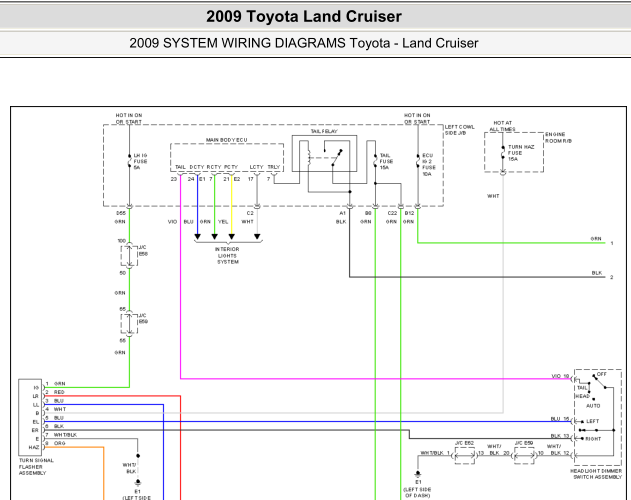Click the DCTY terminal on the ECU
This screenshot has height=500, width=631.
pyautogui.click(x=197, y=167)
